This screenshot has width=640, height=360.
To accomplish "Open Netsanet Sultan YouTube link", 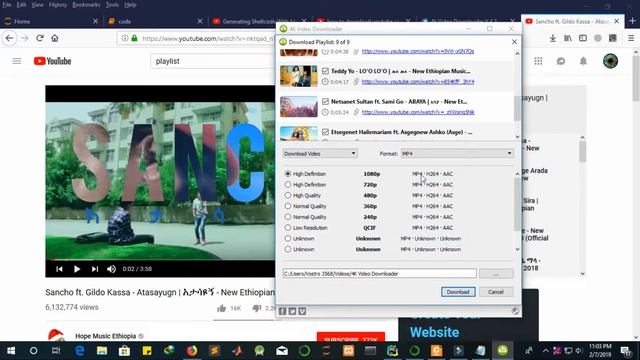I will 418,112.
